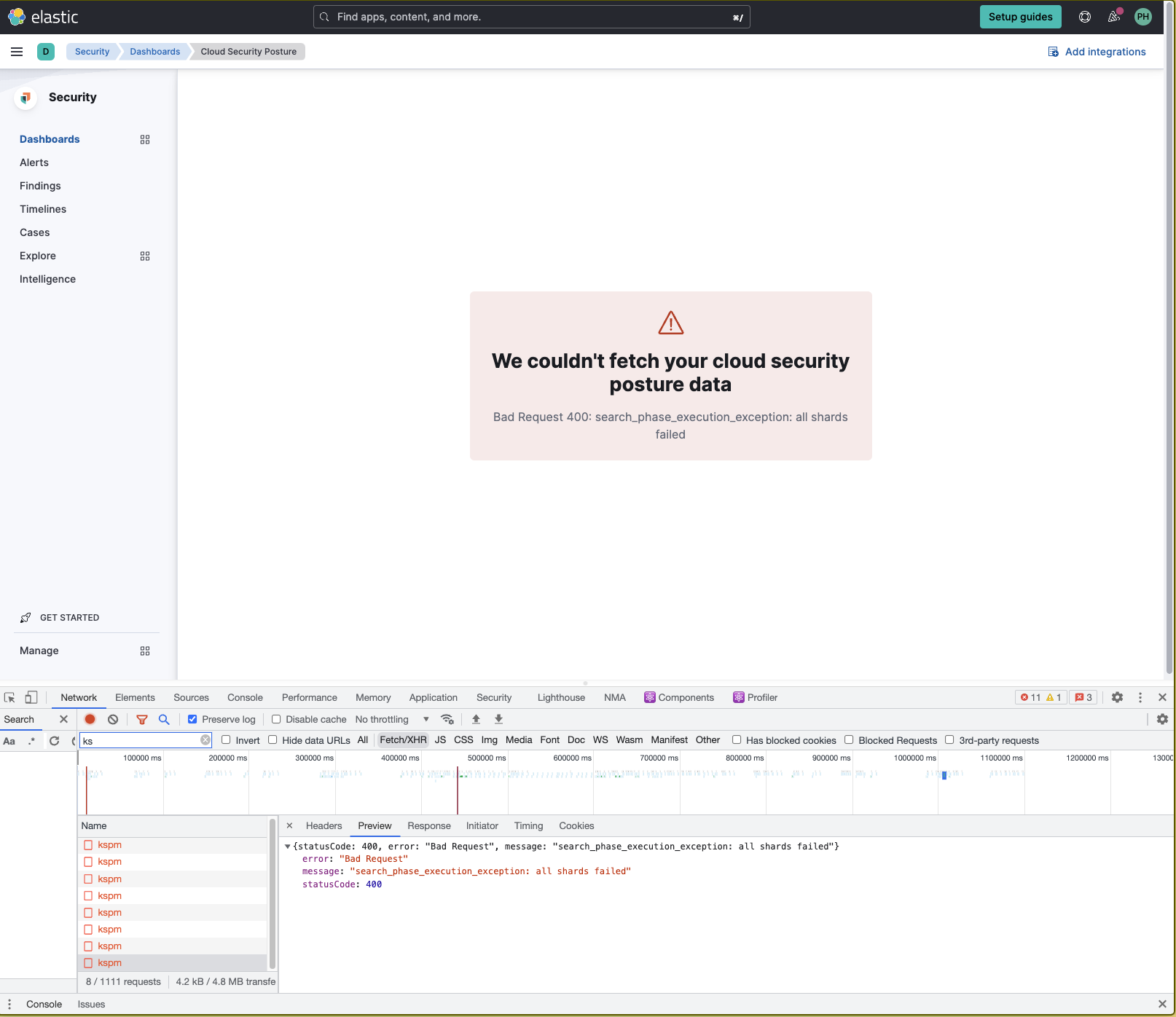This screenshot has width=1176, height=1017.
Task: Toggle the device toolbar icon
Action: click(31, 697)
